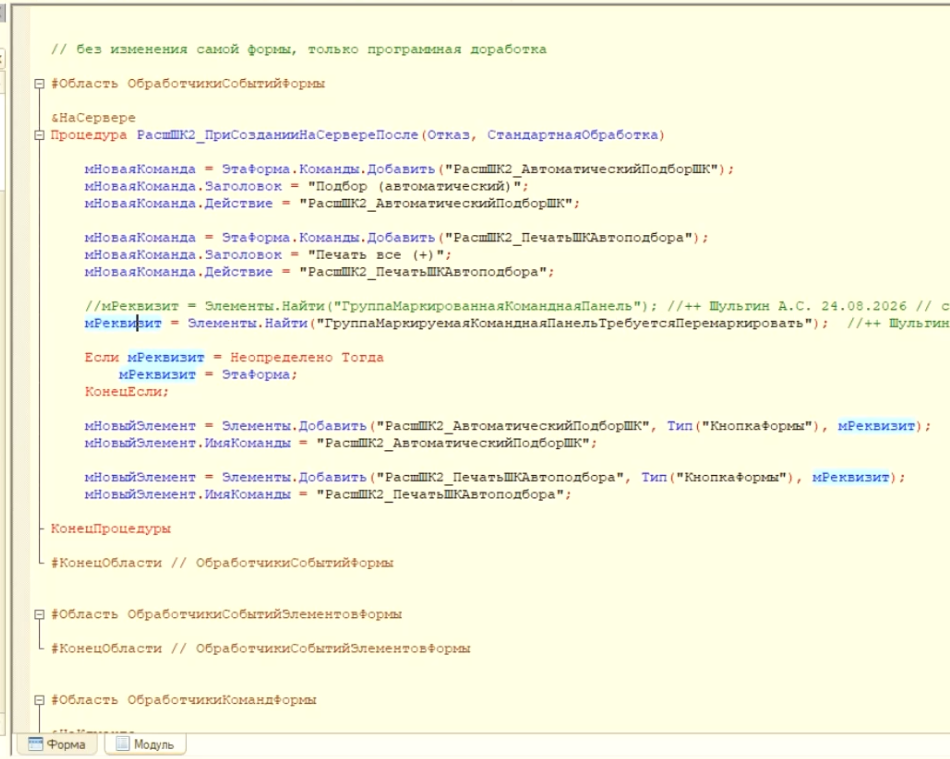Click the КонецЕсли; line

pyautogui.click(x=127, y=392)
